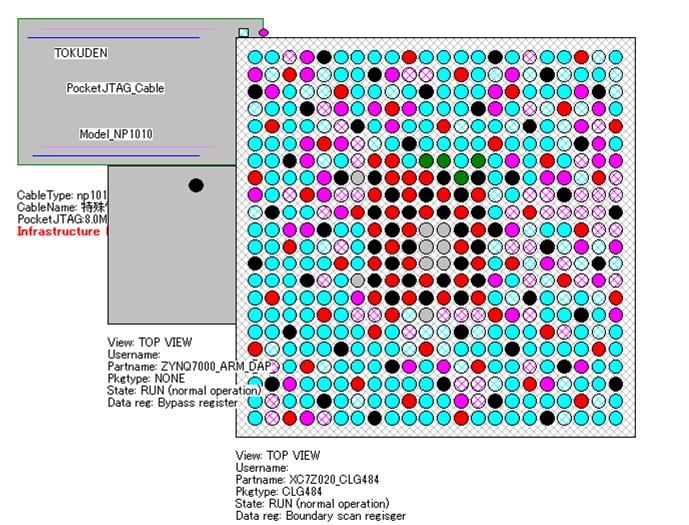Screen dimensions: 689x525
Task: Click the small cyan square connector above the chip
Action: click(x=244, y=33)
